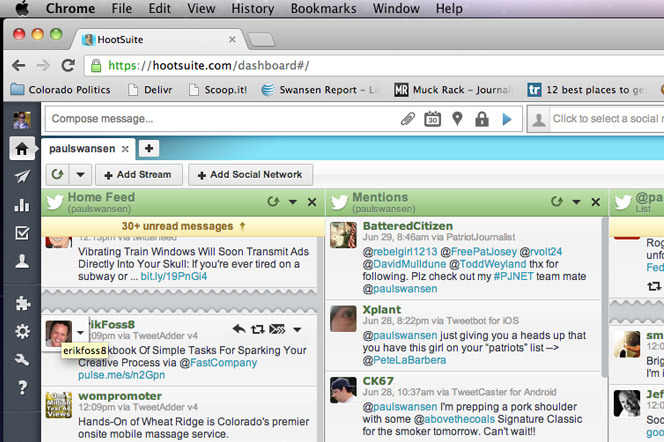Retweet the erikfoss8 tweet

[x=258, y=329]
